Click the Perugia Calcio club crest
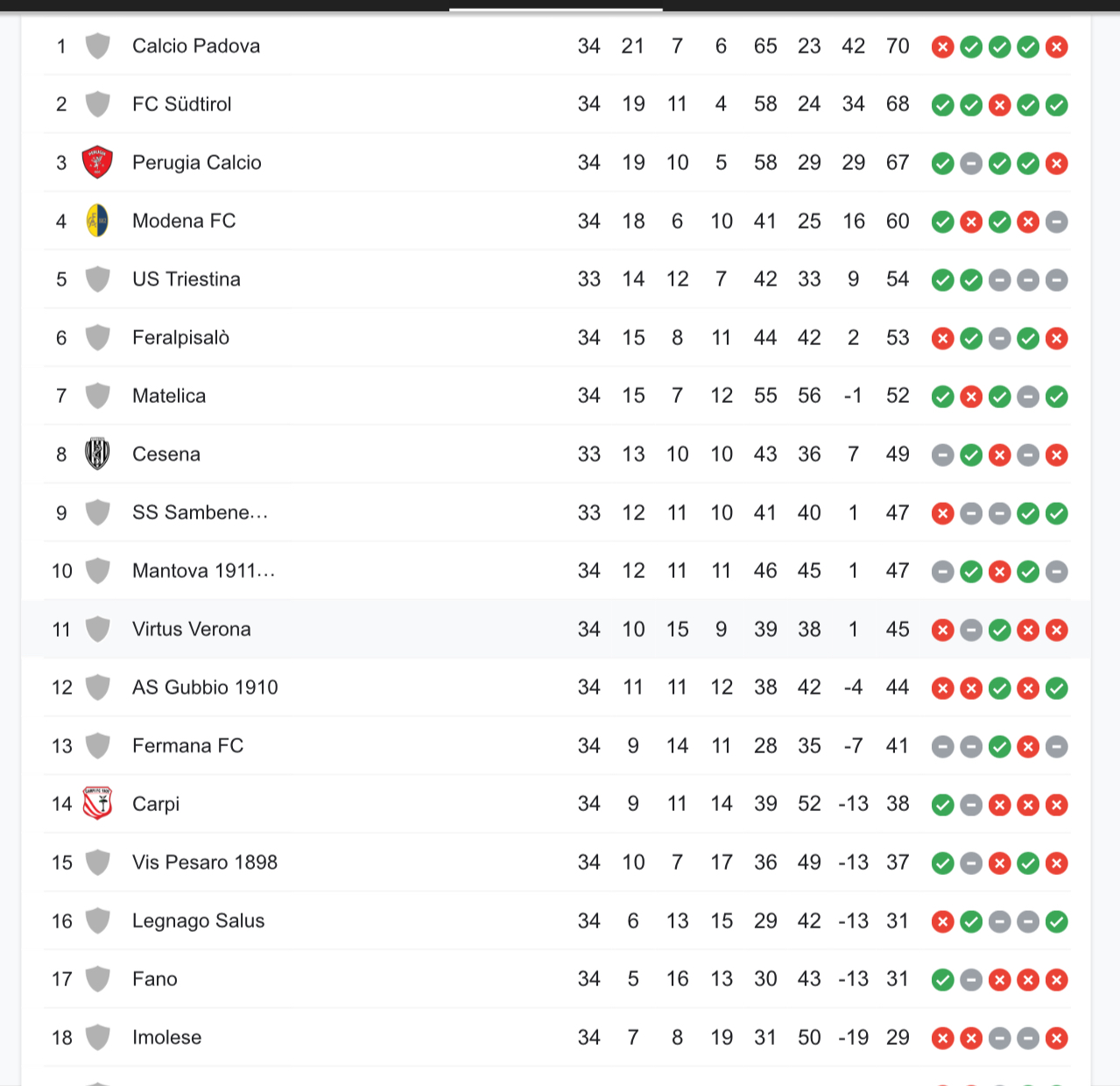1120x1086 pixels. (x=97, y=163)
